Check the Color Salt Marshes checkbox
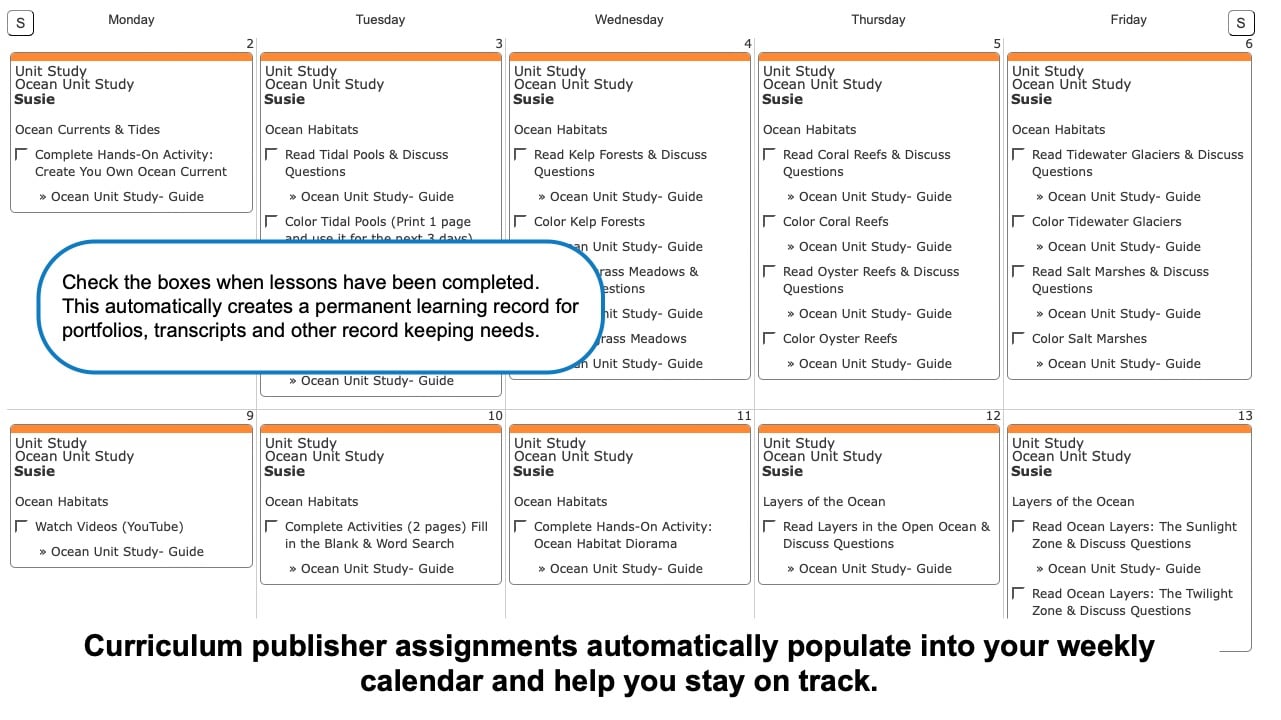 point(1018,338)
